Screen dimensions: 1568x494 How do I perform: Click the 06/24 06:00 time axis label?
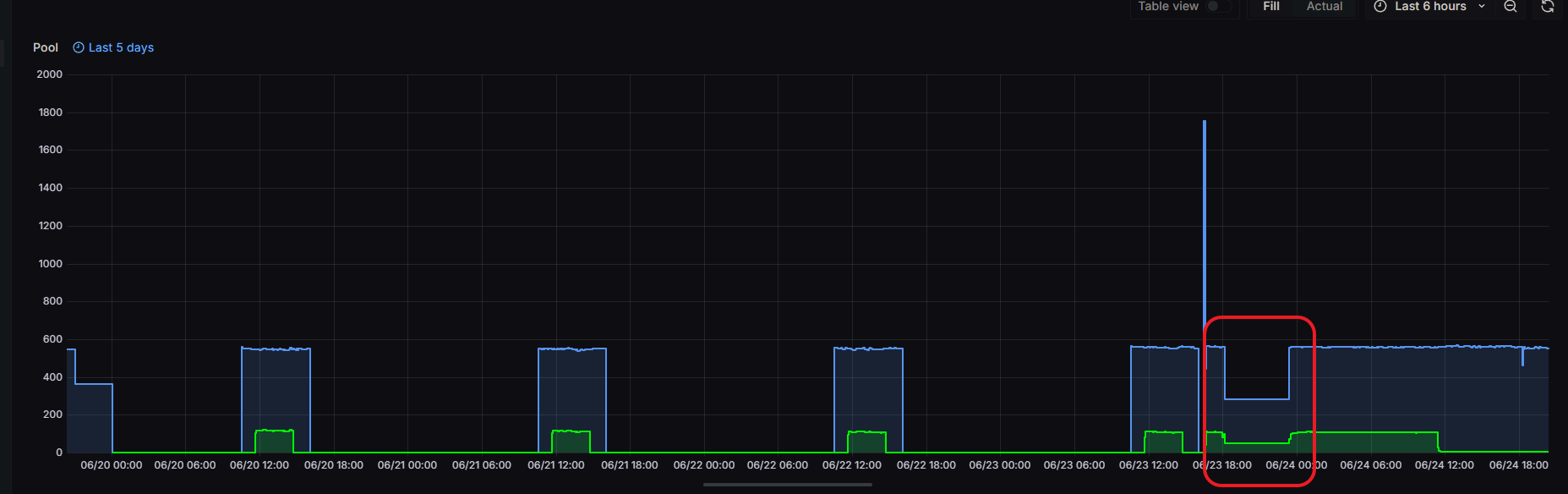(1371, 465)
